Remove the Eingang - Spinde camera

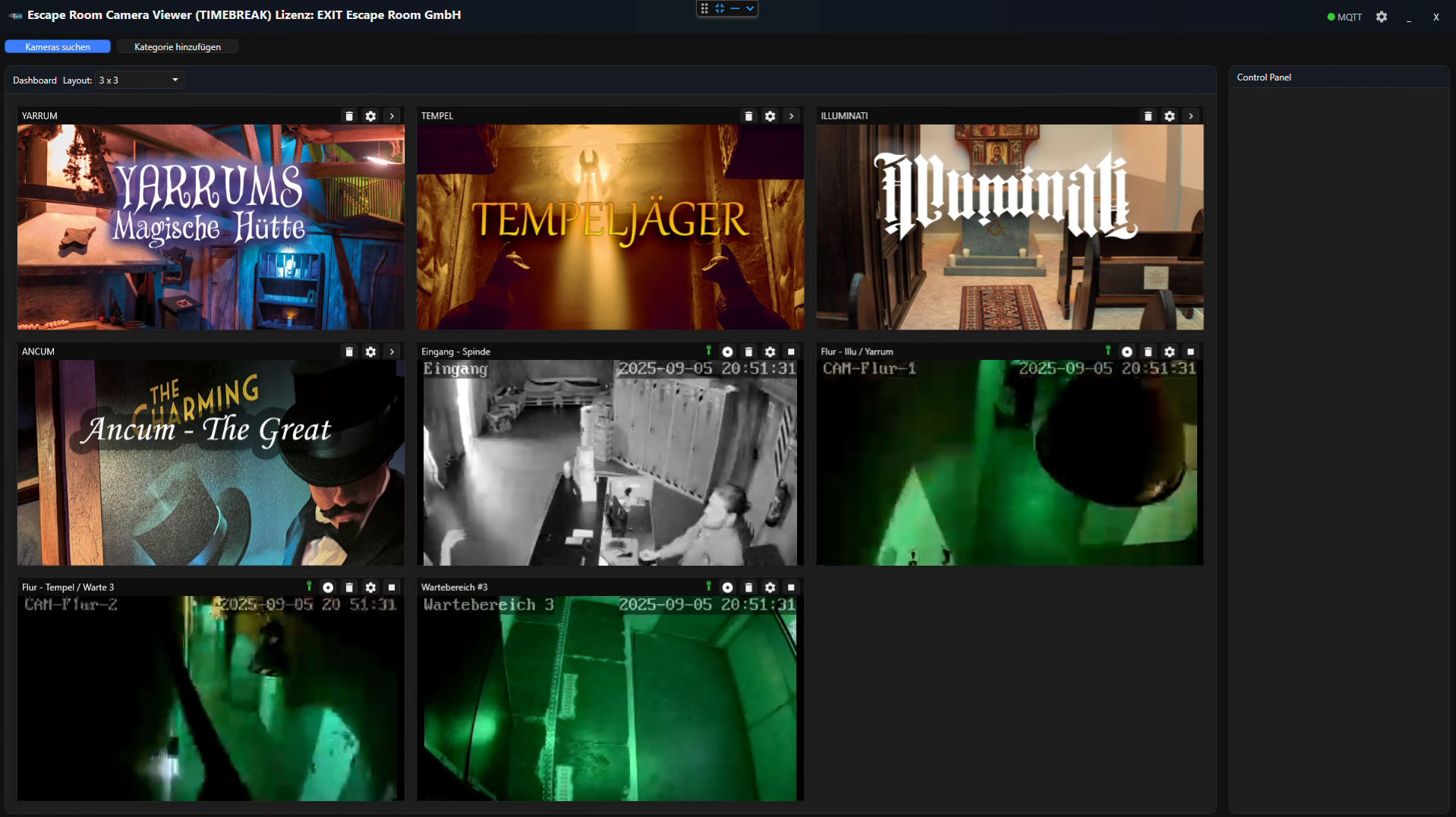pyautogui.click(x=748, y=352)
